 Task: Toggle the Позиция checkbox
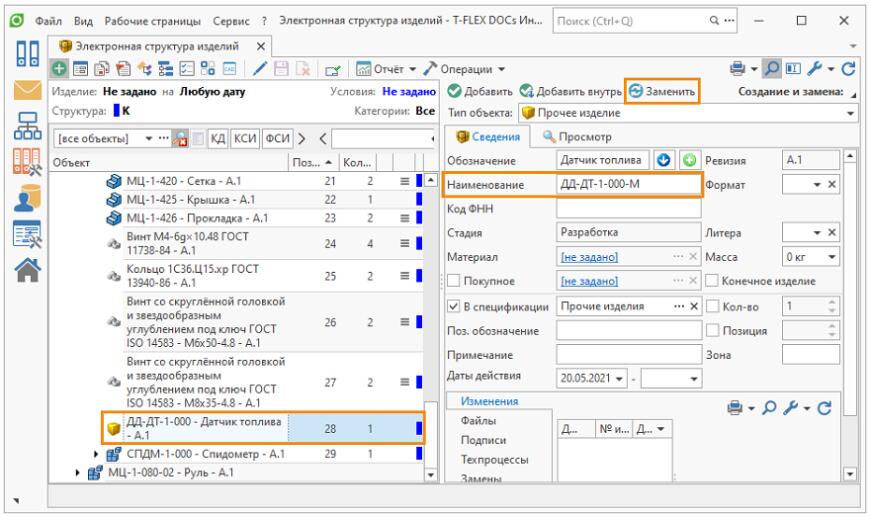tap(713, 331)
